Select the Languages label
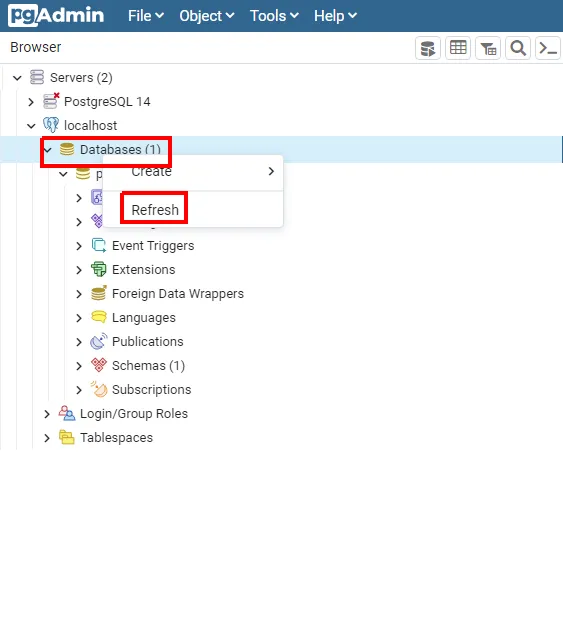563x619 pixels. click(x=144, y=318)
